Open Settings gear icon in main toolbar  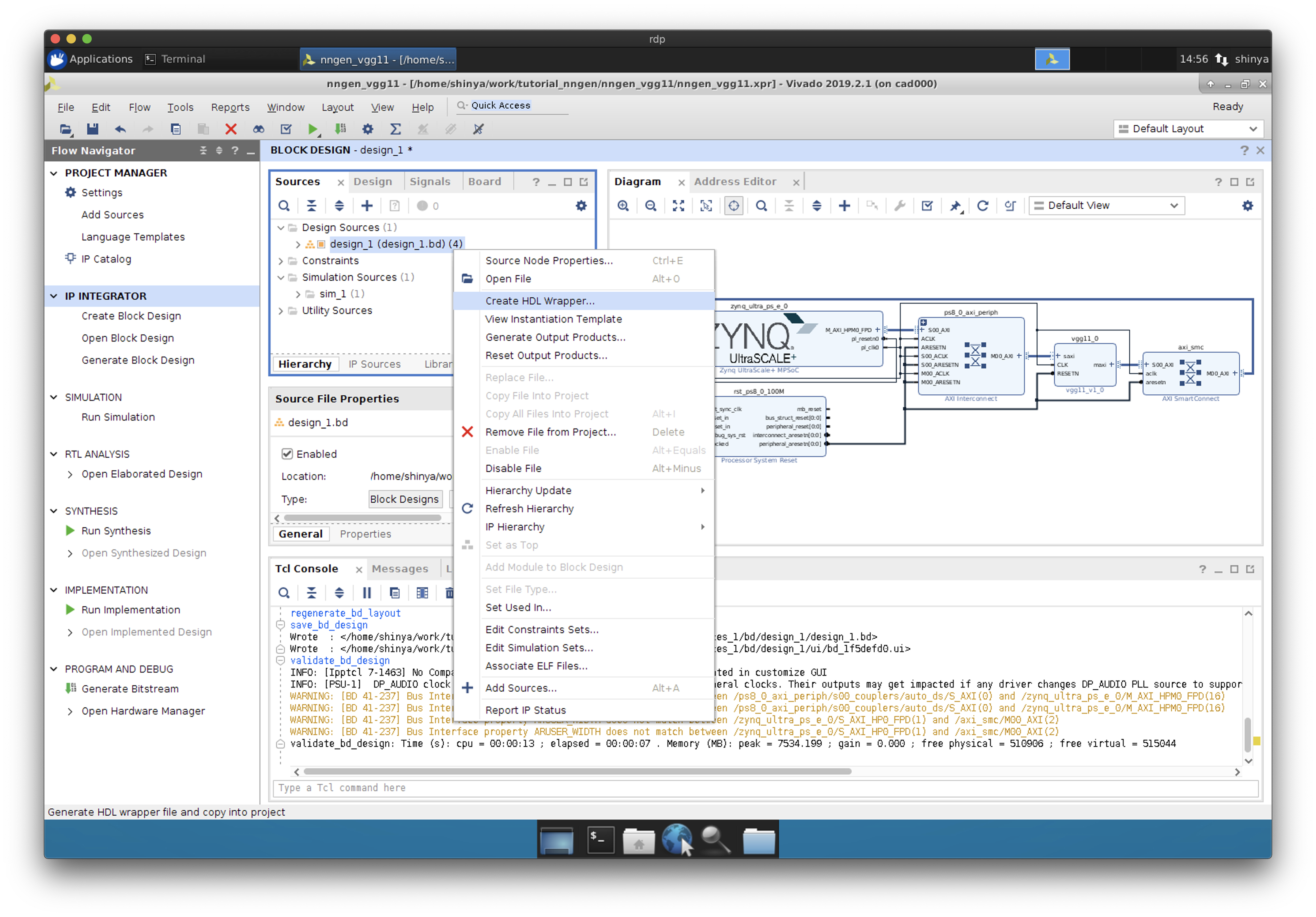tap(367, 129)
